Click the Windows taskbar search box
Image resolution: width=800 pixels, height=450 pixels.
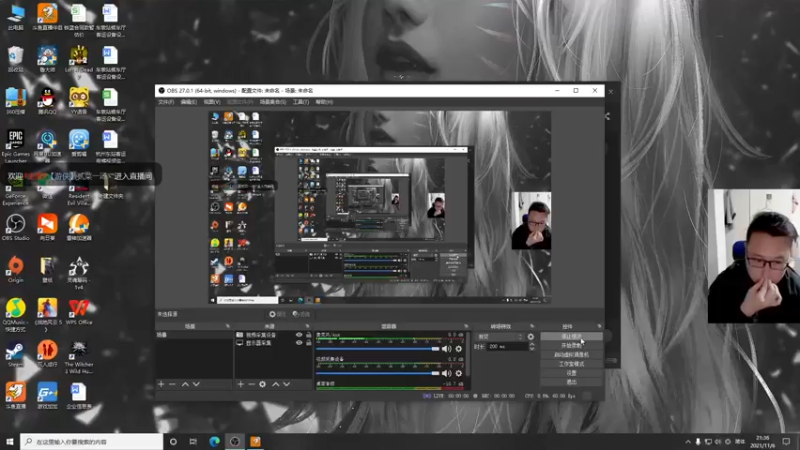(x=92, y=441)
